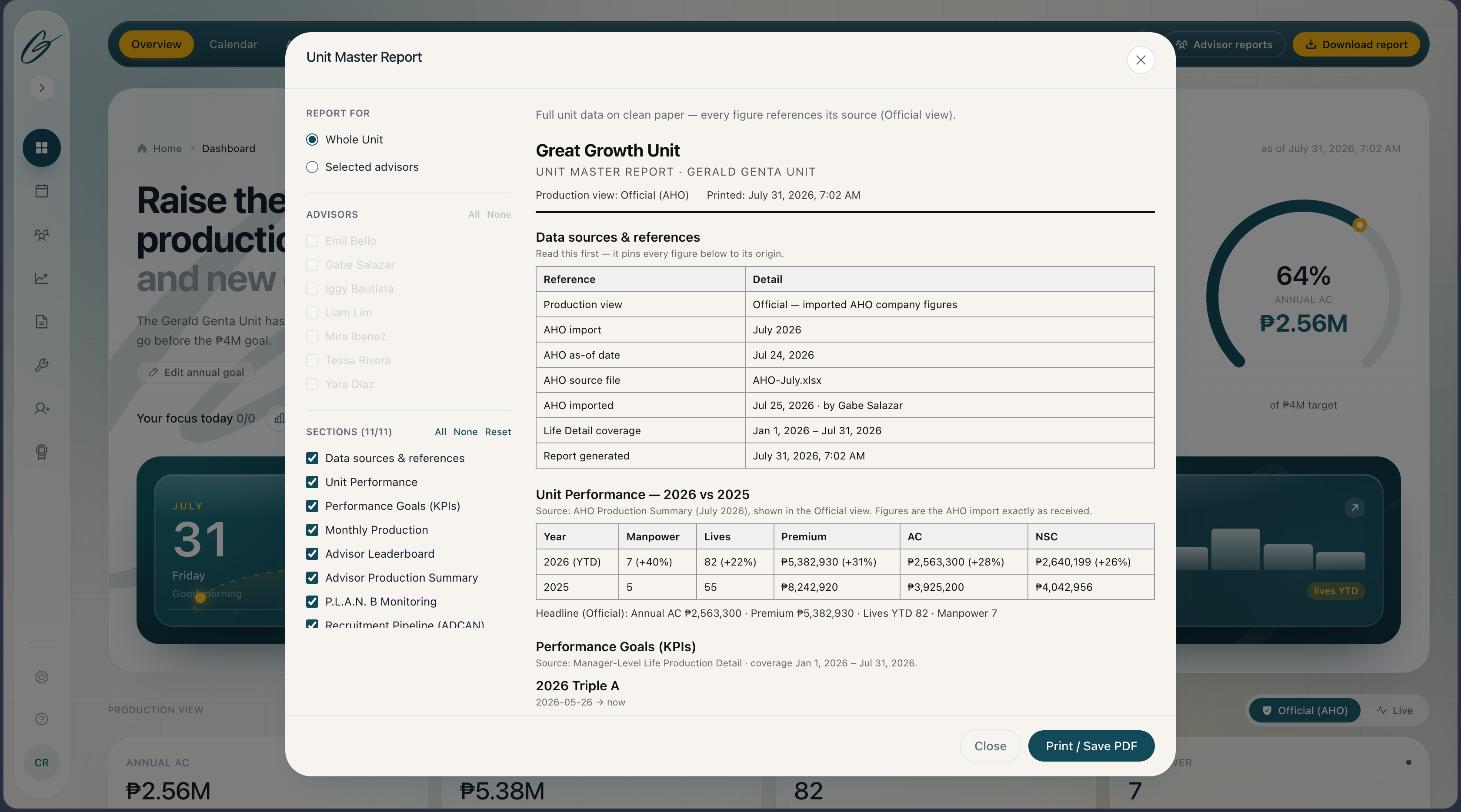The height and width of the screenshot is (812, 1461).
Task: Click the Dashboard breadcrumb
Action: [x=229, y=148]
